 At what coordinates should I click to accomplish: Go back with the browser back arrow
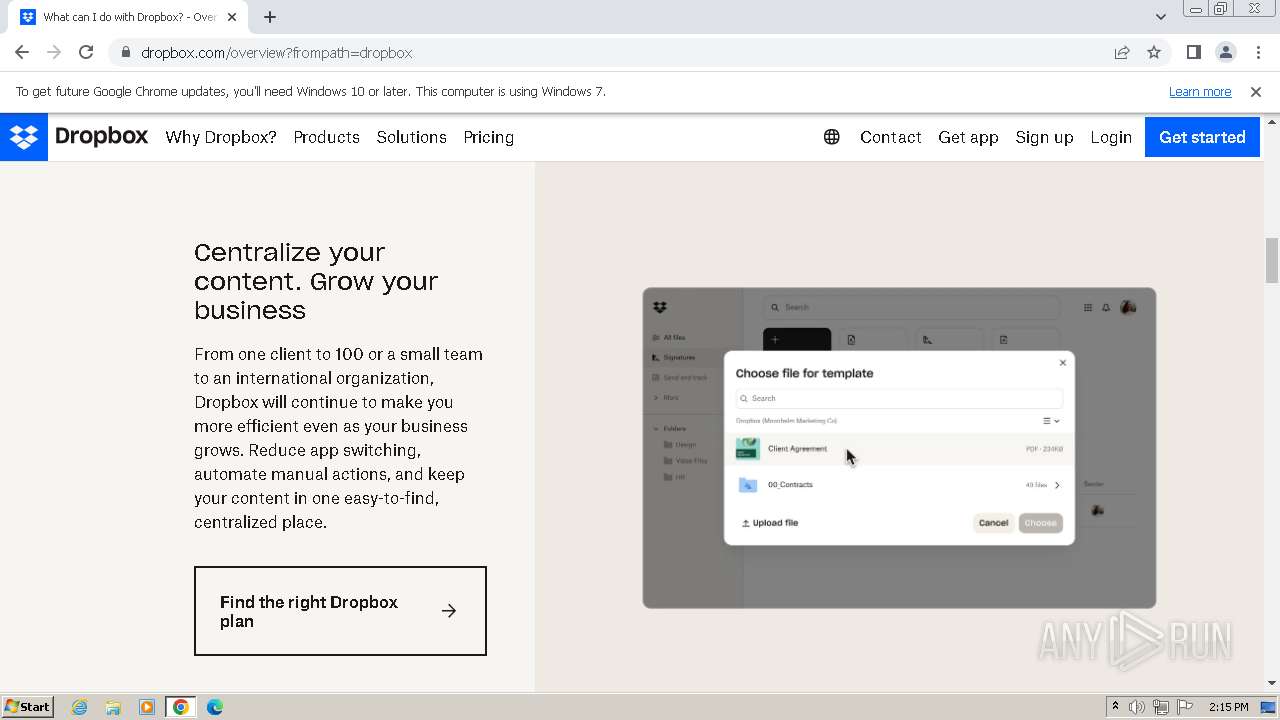[x=22, y=53]
